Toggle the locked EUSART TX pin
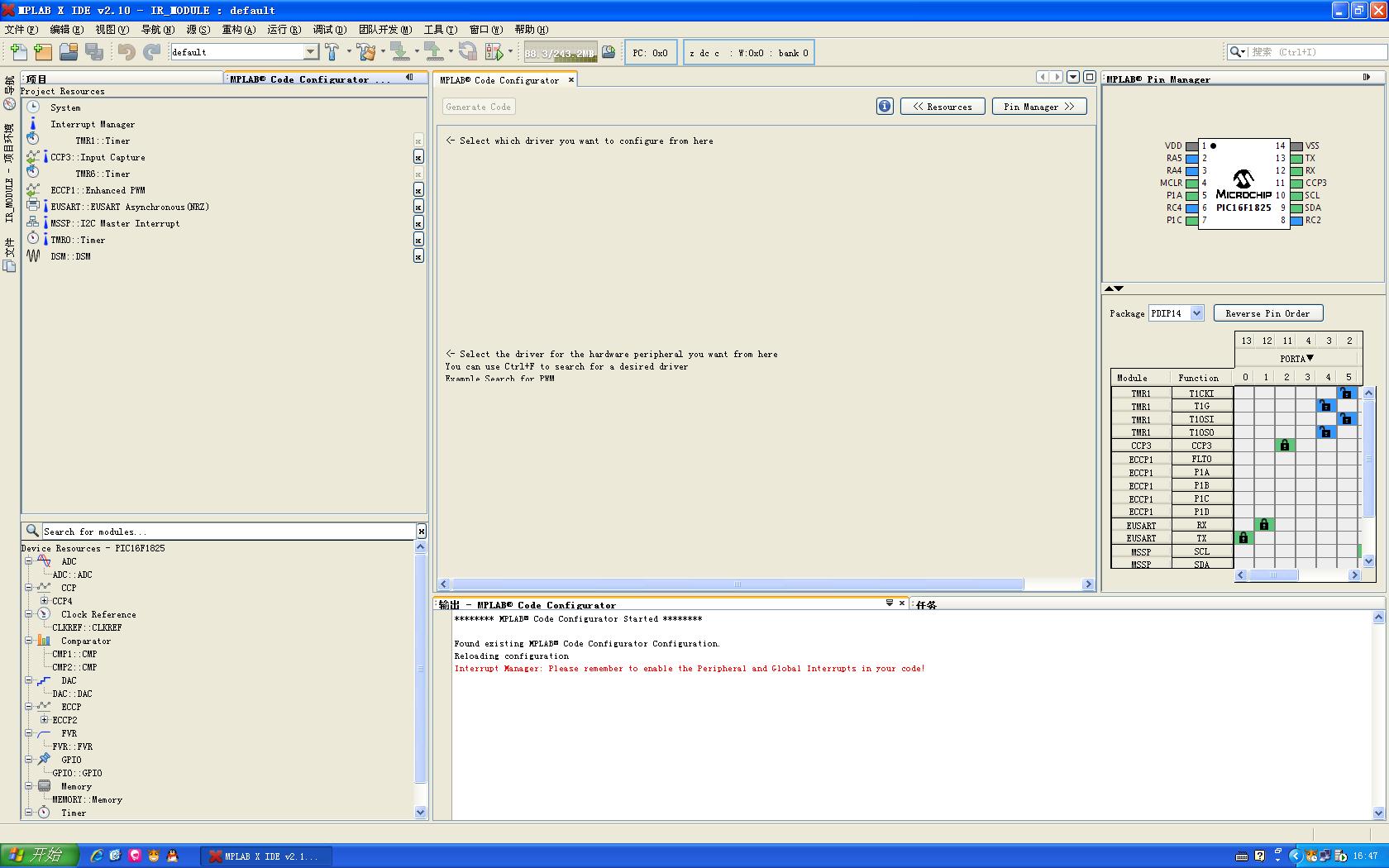1389x868 pixels. tap(1243, 538)
